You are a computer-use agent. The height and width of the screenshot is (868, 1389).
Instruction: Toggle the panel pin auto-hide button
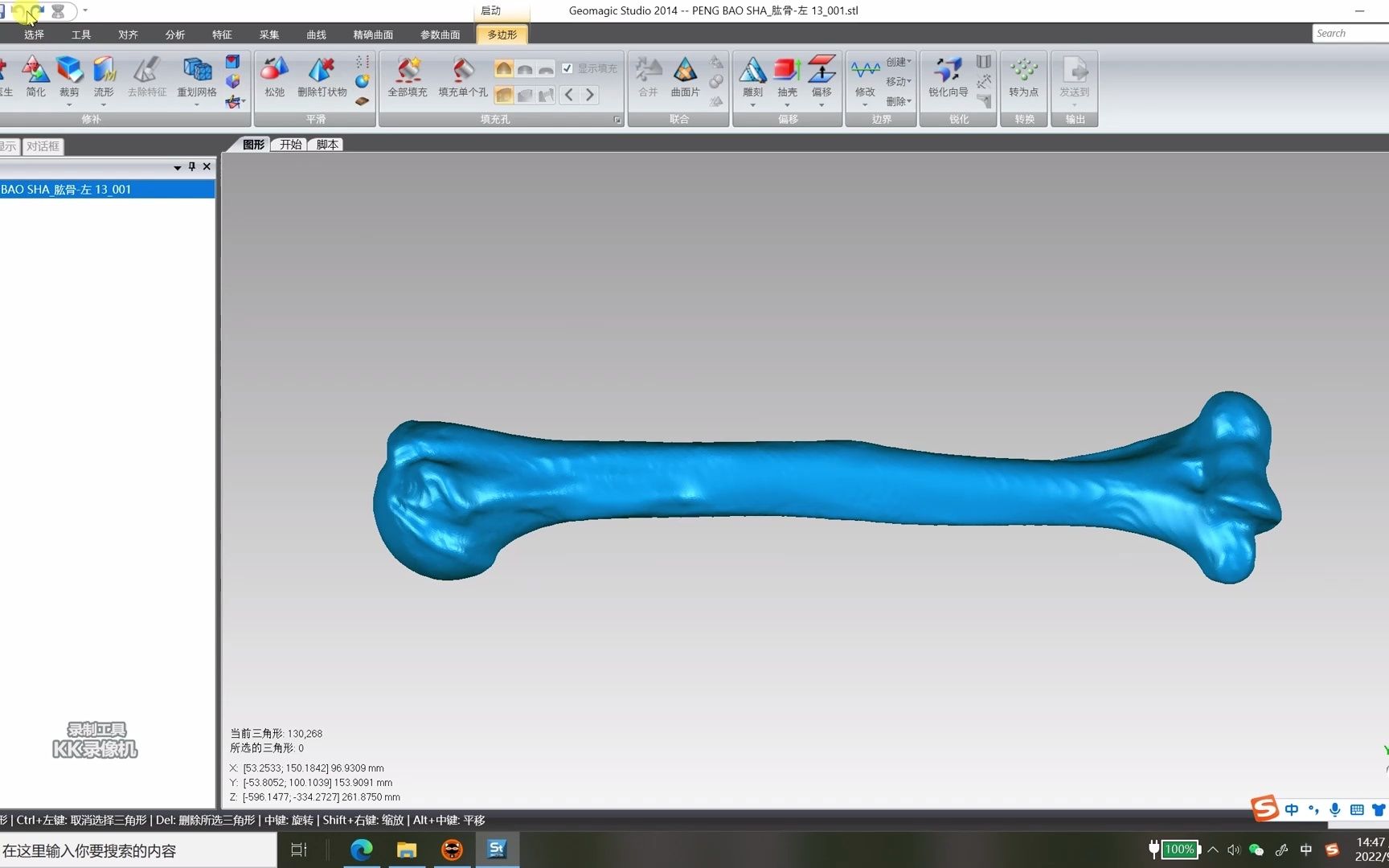191,166
